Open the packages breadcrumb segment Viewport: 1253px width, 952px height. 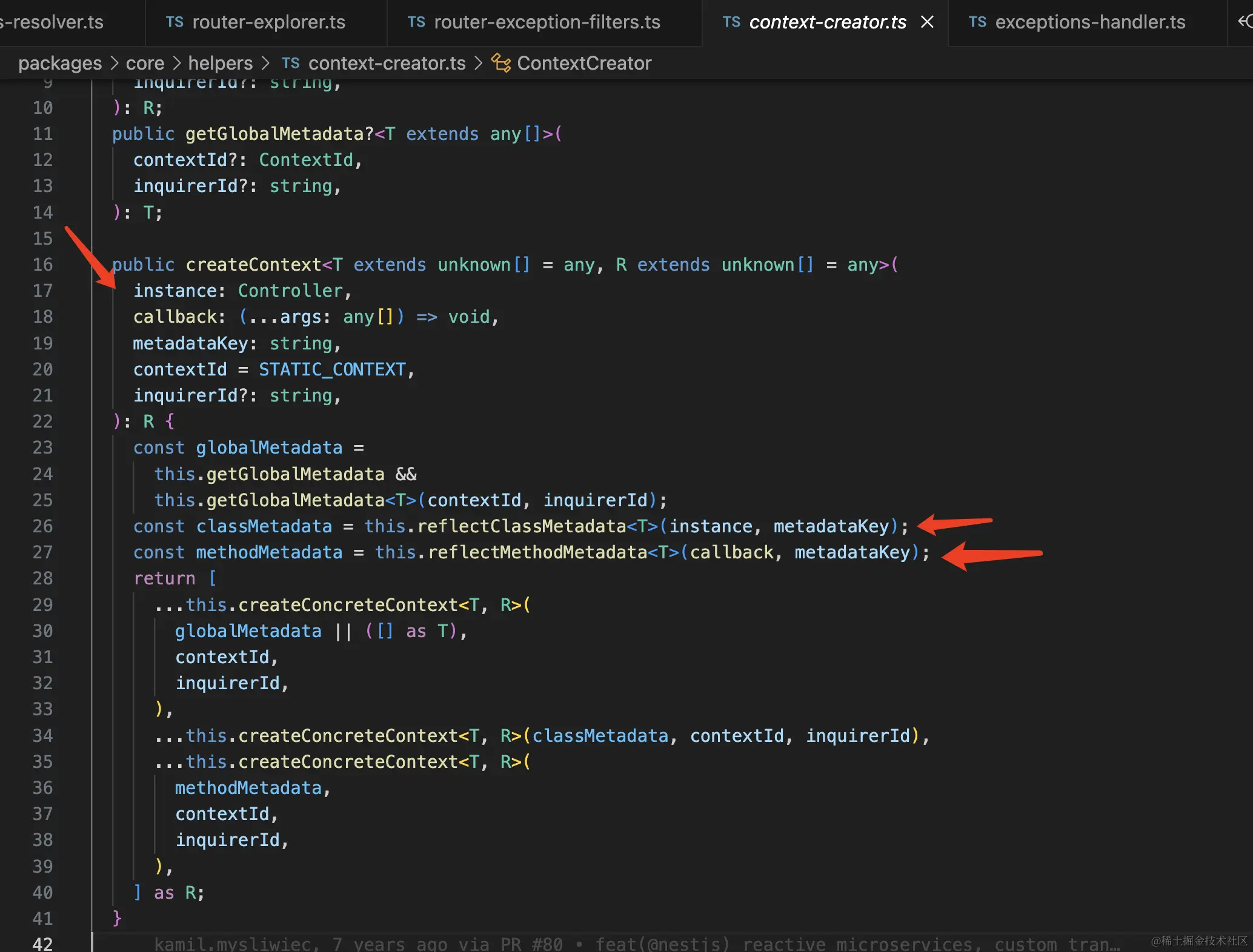(60, 63)
